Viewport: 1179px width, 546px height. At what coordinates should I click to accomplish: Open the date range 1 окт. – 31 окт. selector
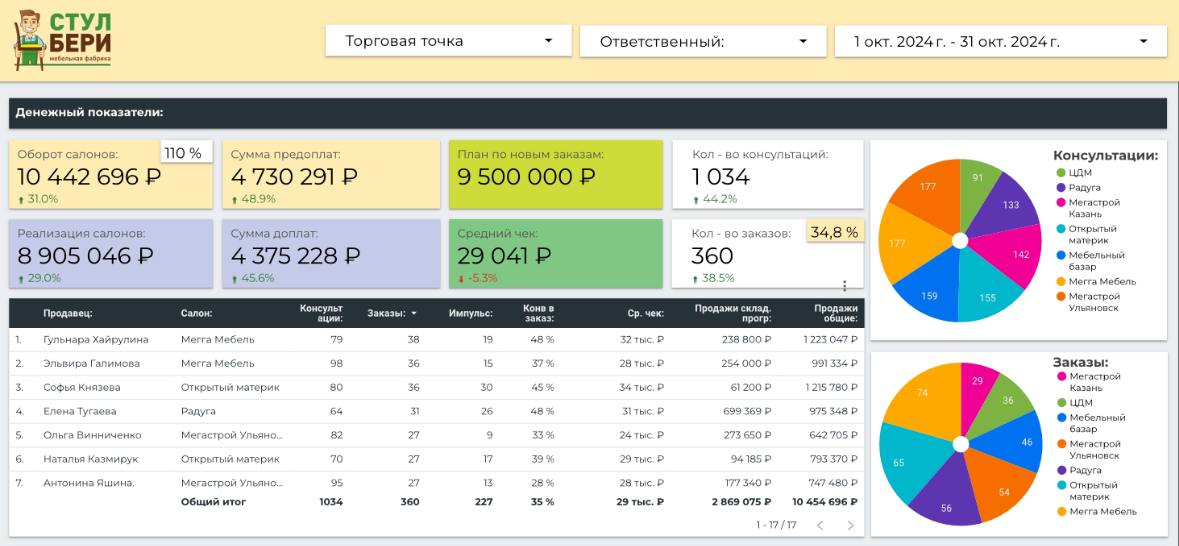point(1001,41)
